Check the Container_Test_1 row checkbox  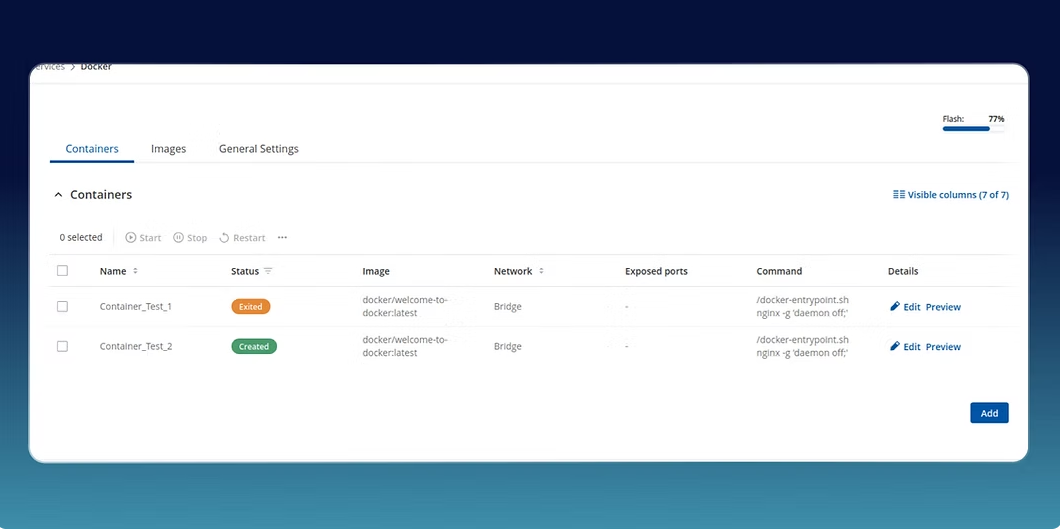(x=62, y=307)
